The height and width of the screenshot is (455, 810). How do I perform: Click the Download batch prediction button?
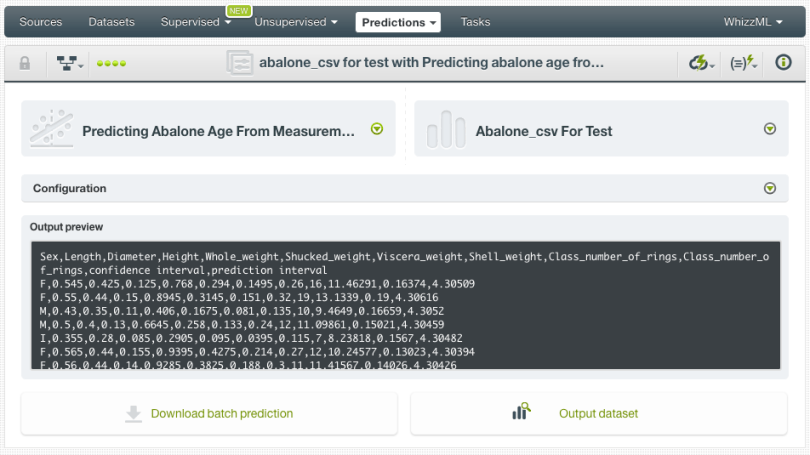(209, 413)
